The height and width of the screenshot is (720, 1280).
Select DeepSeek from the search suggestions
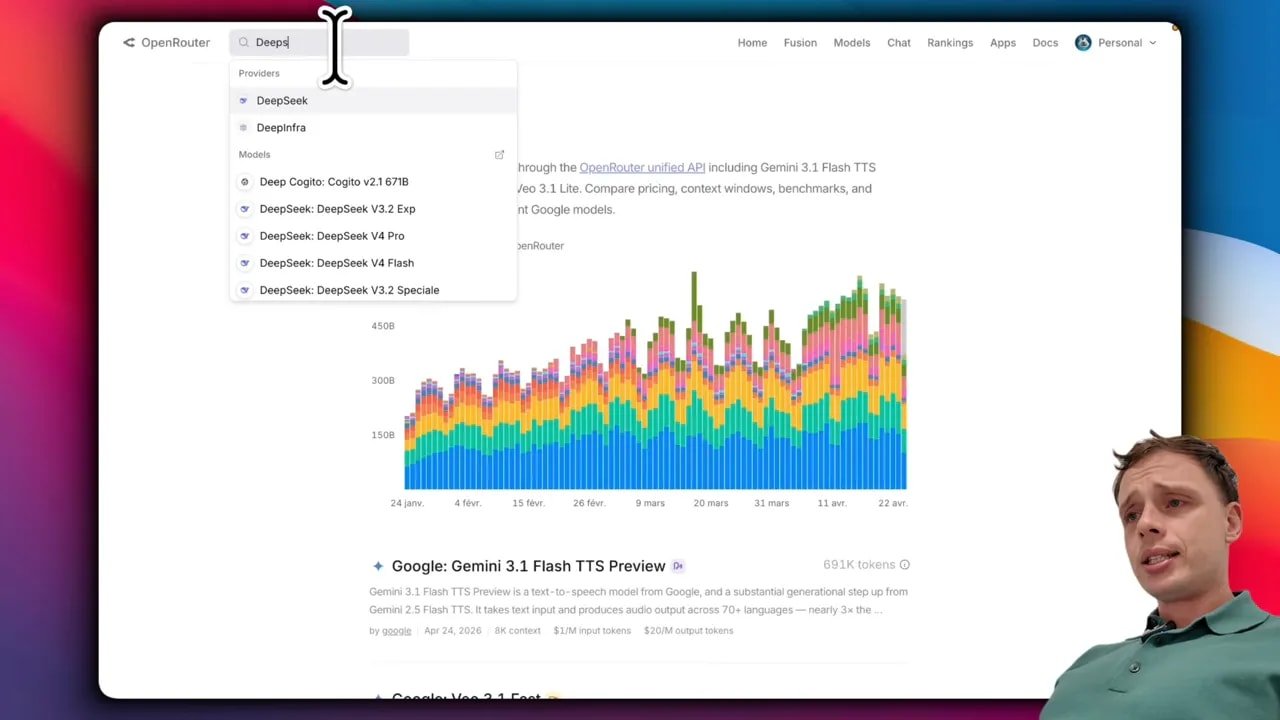pos(282,100)
